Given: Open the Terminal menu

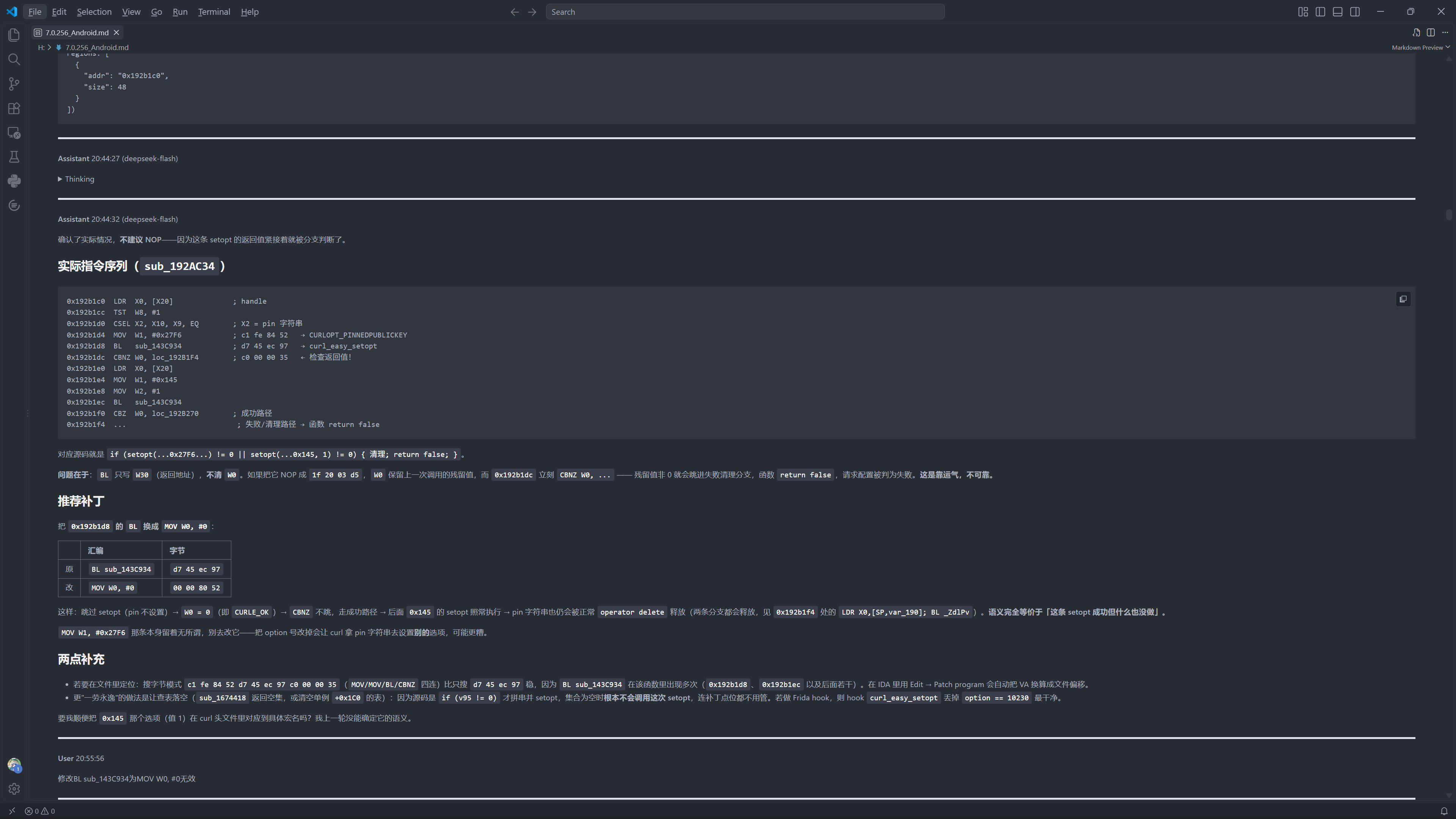Looking at the screenshot, I should click(x=213, y=12).
